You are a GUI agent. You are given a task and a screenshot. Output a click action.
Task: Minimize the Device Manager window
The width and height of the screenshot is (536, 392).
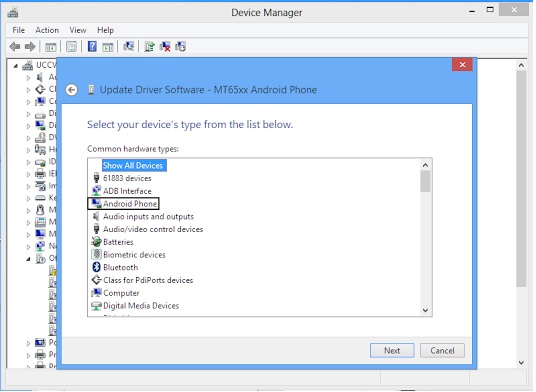(x=472, y=11)
